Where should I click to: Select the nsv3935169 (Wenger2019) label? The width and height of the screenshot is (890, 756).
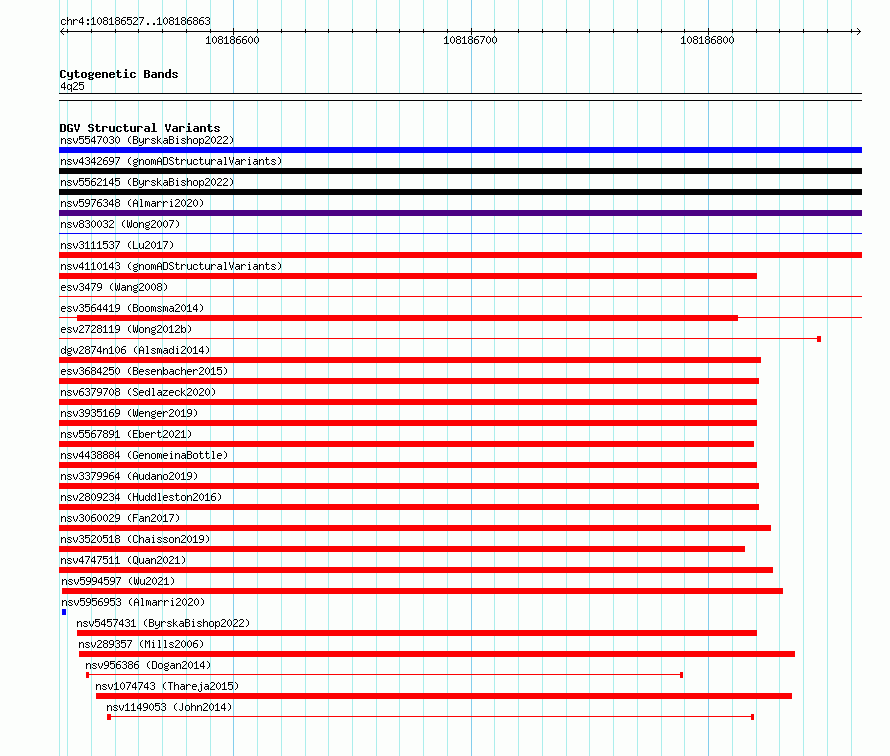[129, 413]
